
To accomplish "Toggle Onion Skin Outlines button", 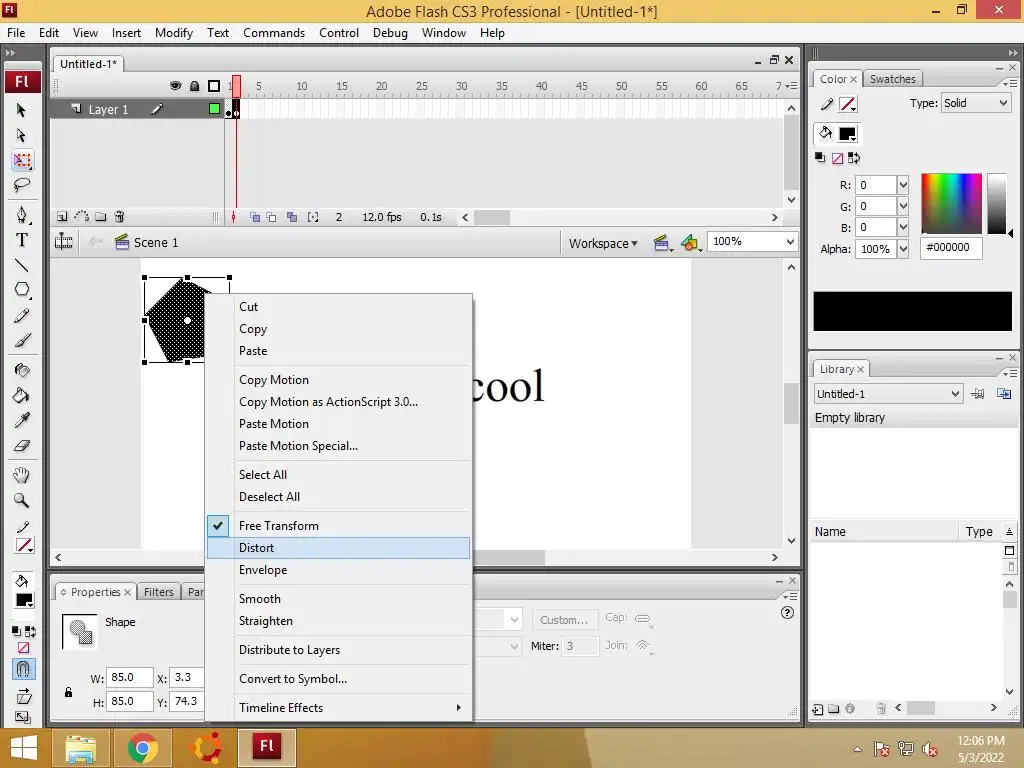I will tap(271, 217).
